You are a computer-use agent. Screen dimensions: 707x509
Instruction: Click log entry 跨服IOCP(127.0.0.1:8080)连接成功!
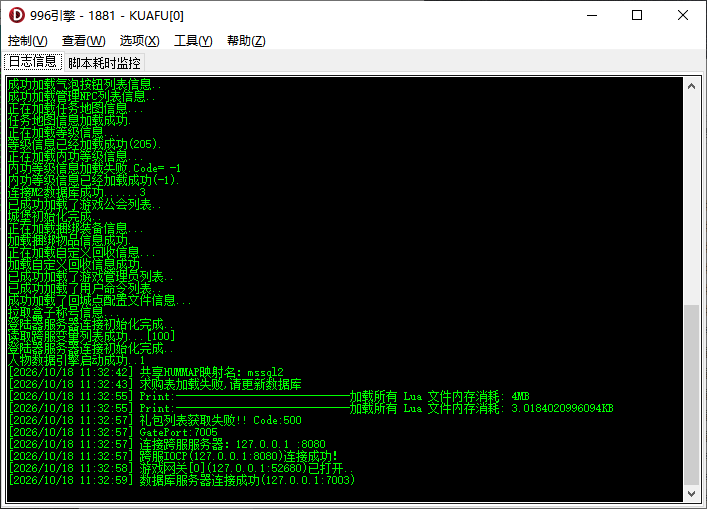[x=173, y=456]
